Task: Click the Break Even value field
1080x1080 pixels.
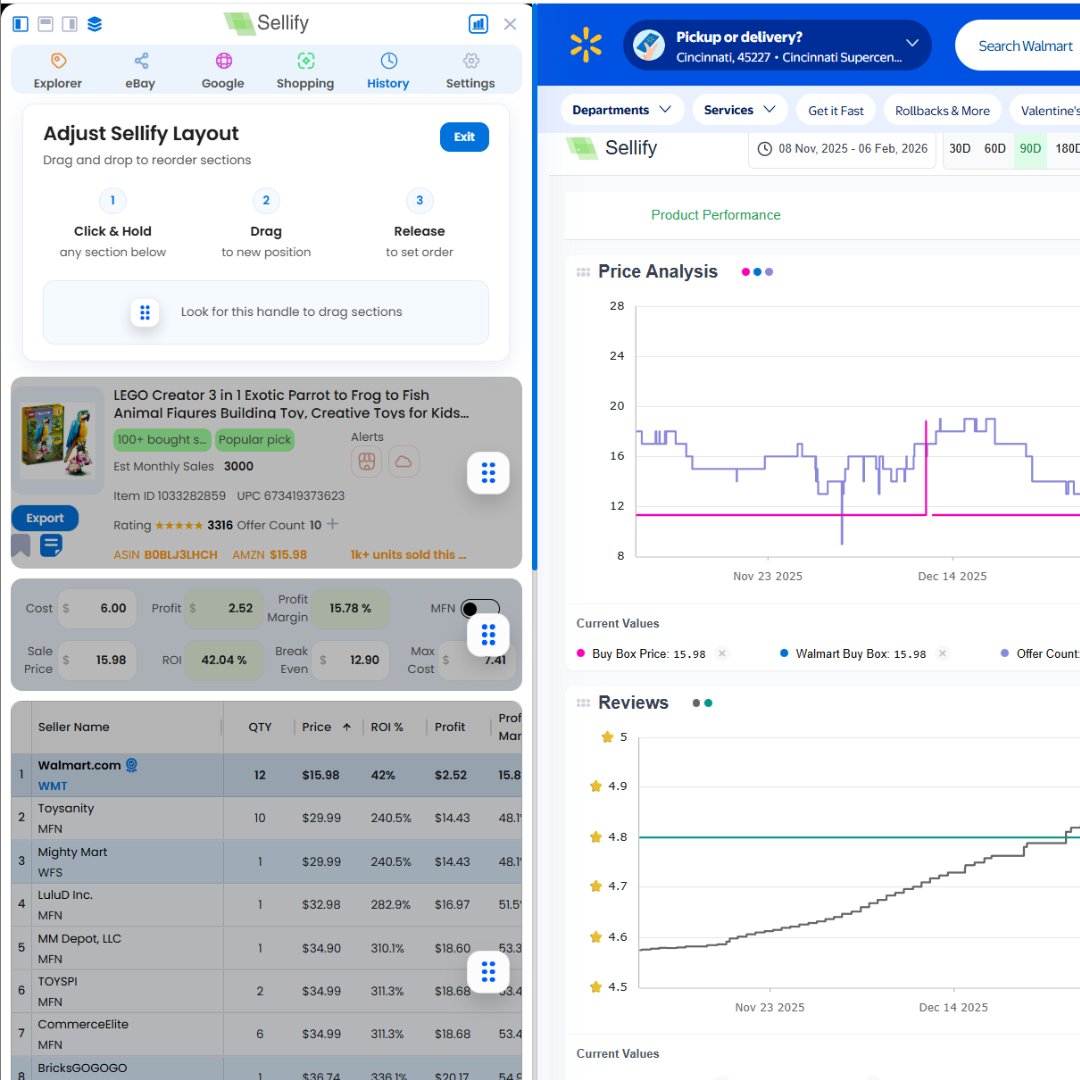Action: tap(351, 660)
